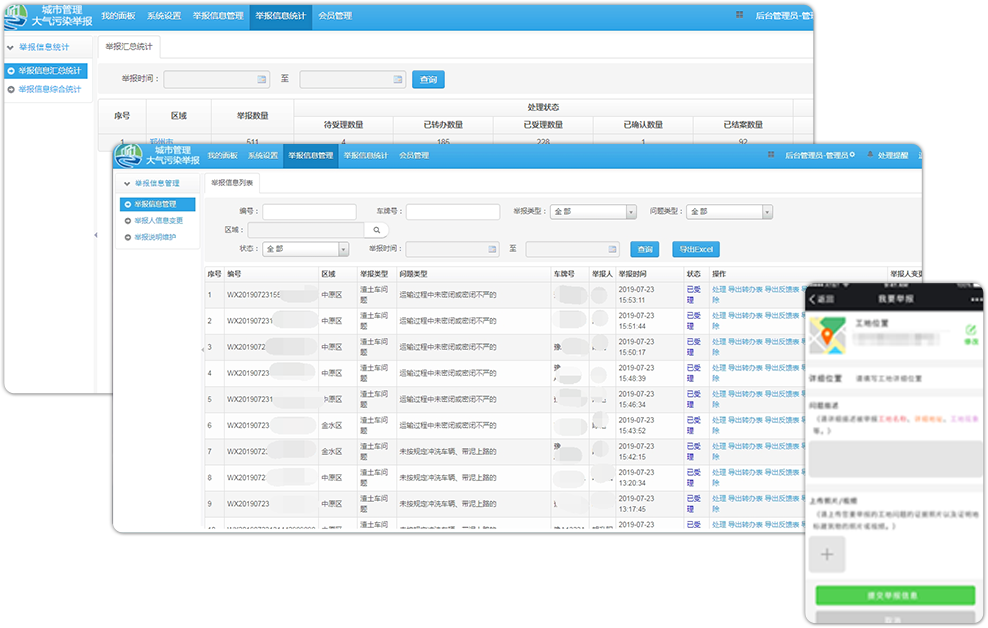Open the 状态 dropdown

343,249
